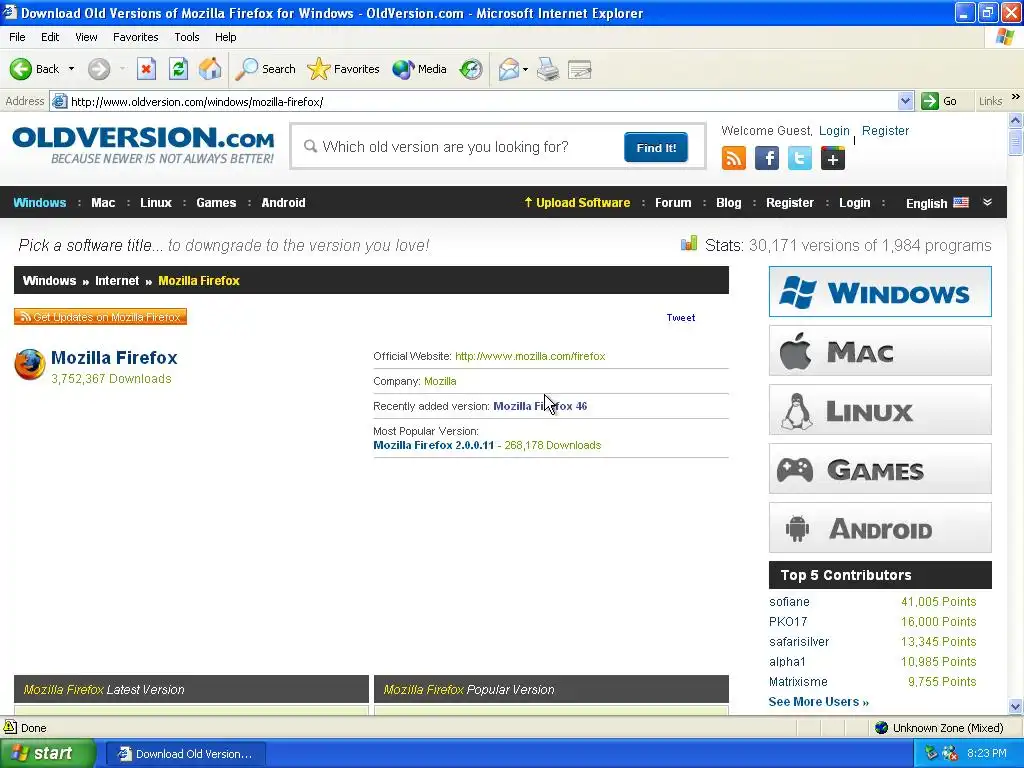
Task: Open the Search pane in toolbar
Action: point(265,69)
